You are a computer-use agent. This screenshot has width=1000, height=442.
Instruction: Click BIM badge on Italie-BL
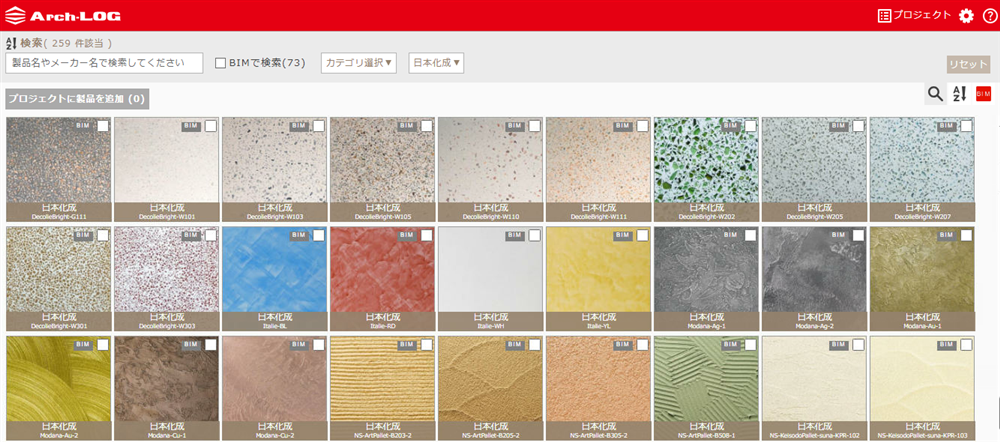(x=299, y=235)
